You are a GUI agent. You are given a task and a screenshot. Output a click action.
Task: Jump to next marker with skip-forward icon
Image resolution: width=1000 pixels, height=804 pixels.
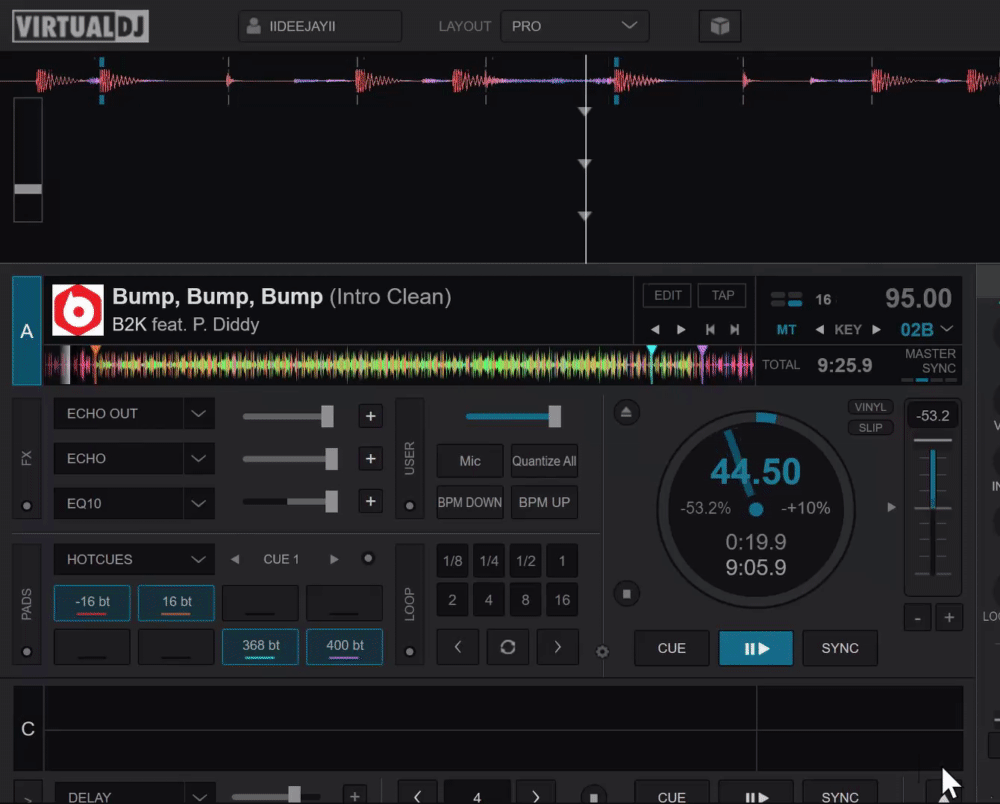pyautogui.click(x=735, y=330)
